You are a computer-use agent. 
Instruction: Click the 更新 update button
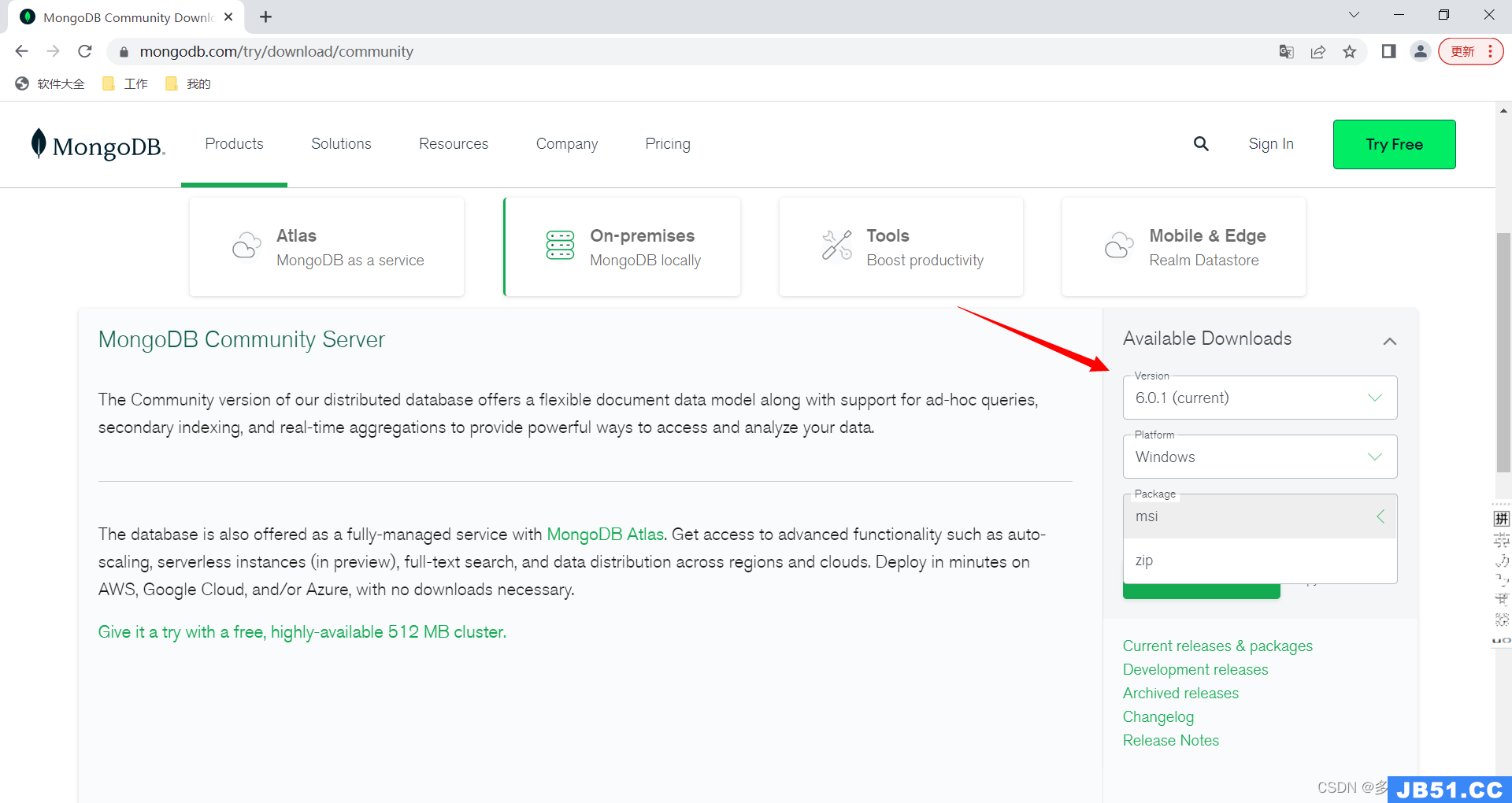(x=1470, y=52)
